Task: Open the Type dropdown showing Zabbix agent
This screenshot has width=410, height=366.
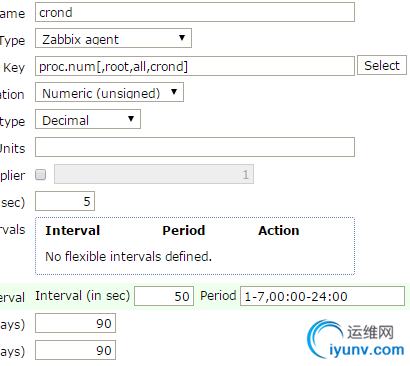Action: pos(113,38)
